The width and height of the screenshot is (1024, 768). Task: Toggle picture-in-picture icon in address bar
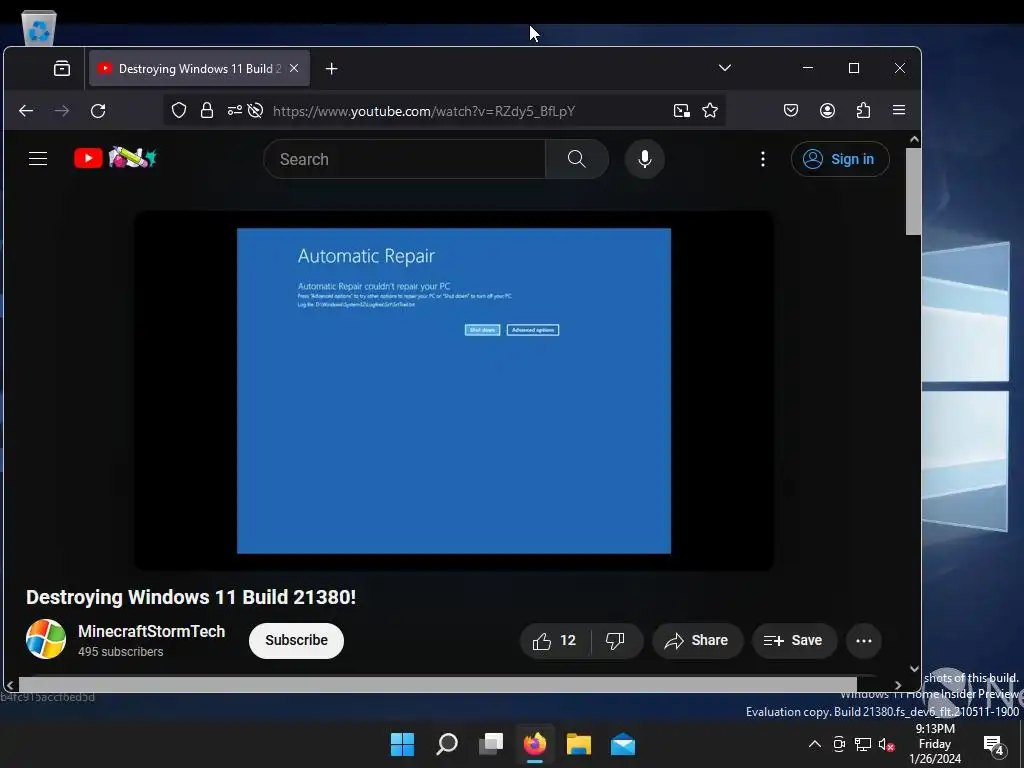coord(681,110)
